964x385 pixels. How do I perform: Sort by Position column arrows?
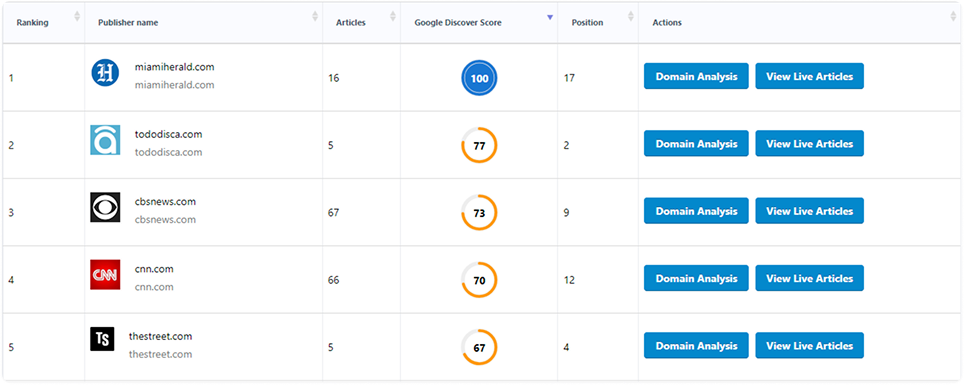[630, 16]
